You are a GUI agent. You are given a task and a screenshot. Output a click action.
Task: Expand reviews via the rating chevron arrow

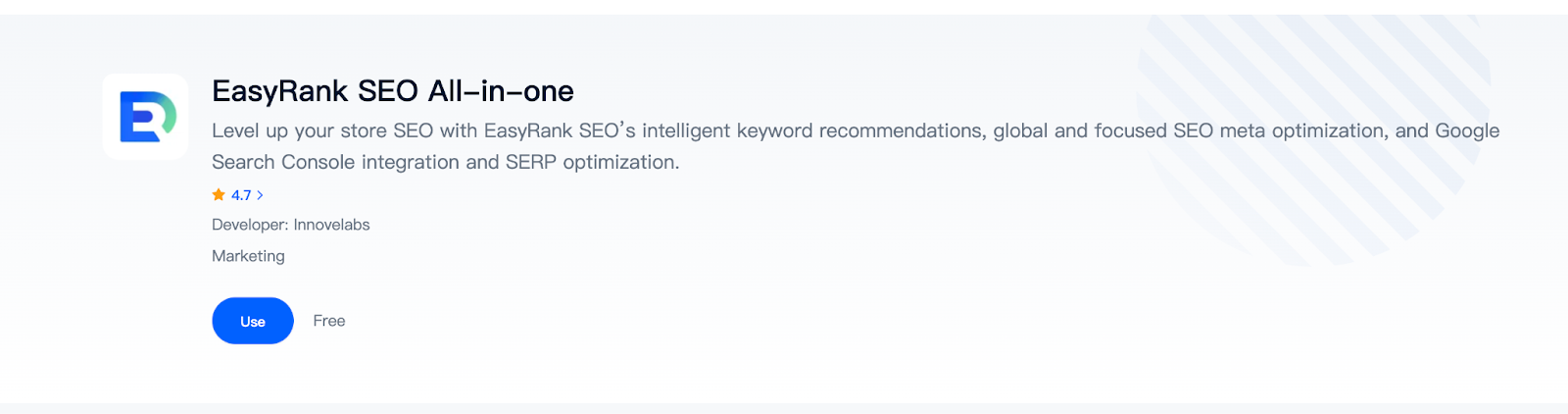point(260,195)
